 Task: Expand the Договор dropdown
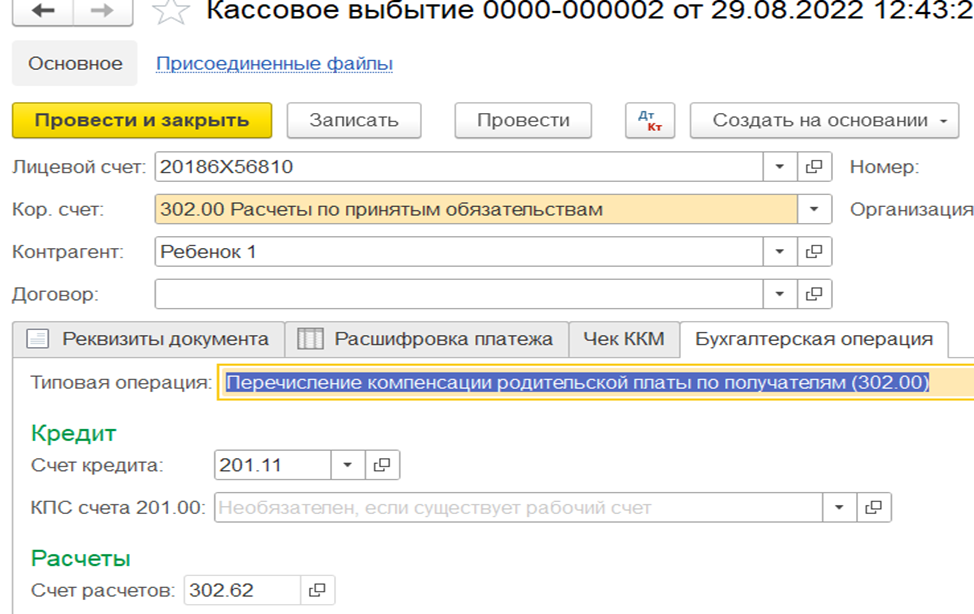[x=780, y=294]
